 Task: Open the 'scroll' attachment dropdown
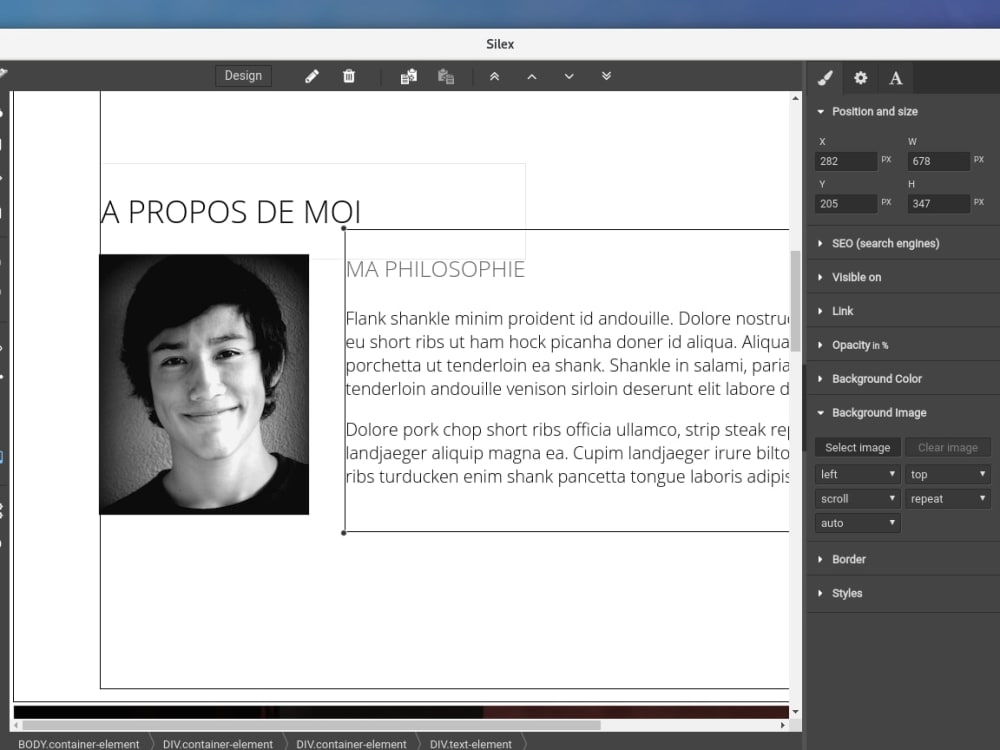[858, 499]
